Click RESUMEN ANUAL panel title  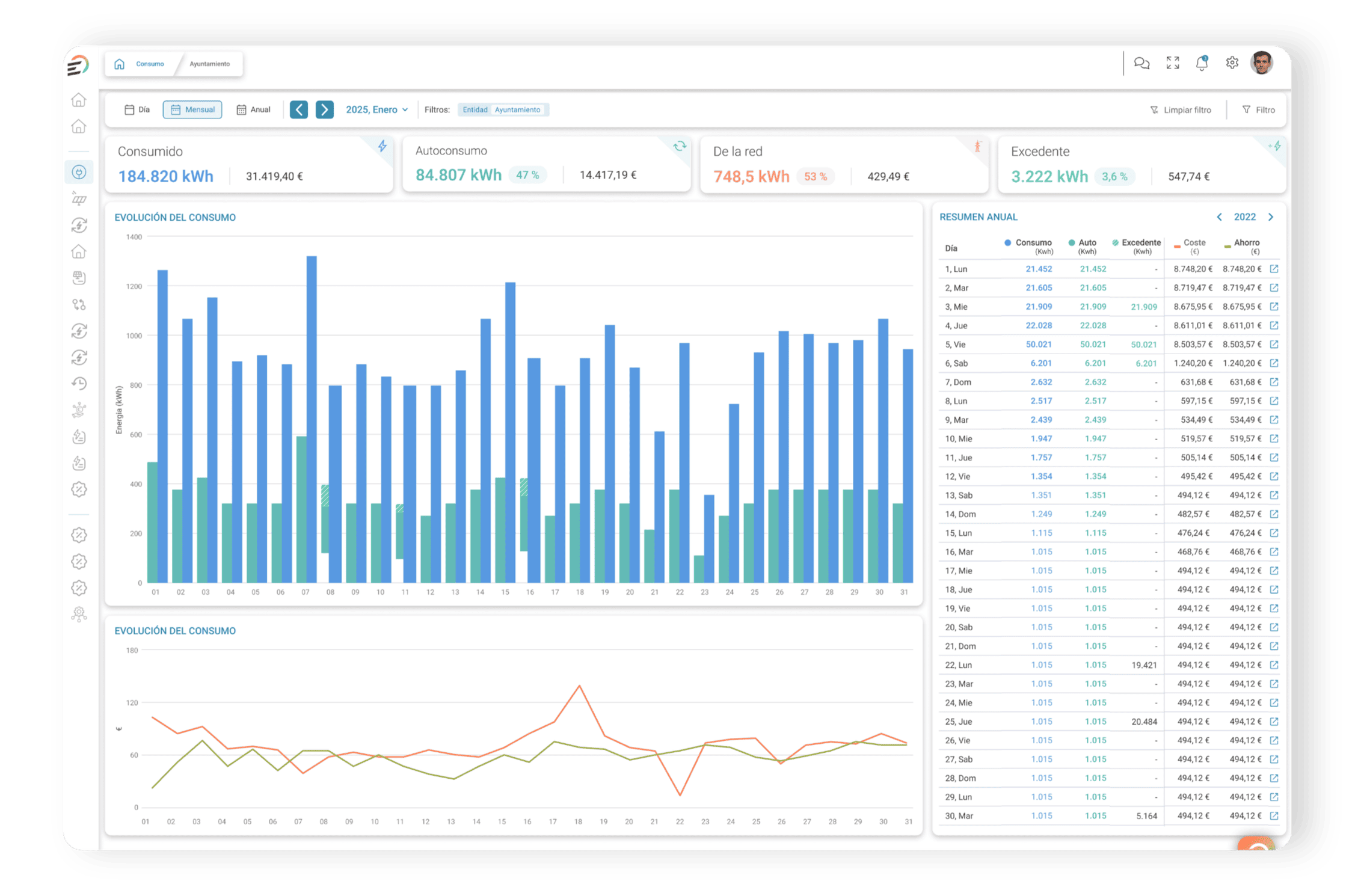click(x=979, y=217)
